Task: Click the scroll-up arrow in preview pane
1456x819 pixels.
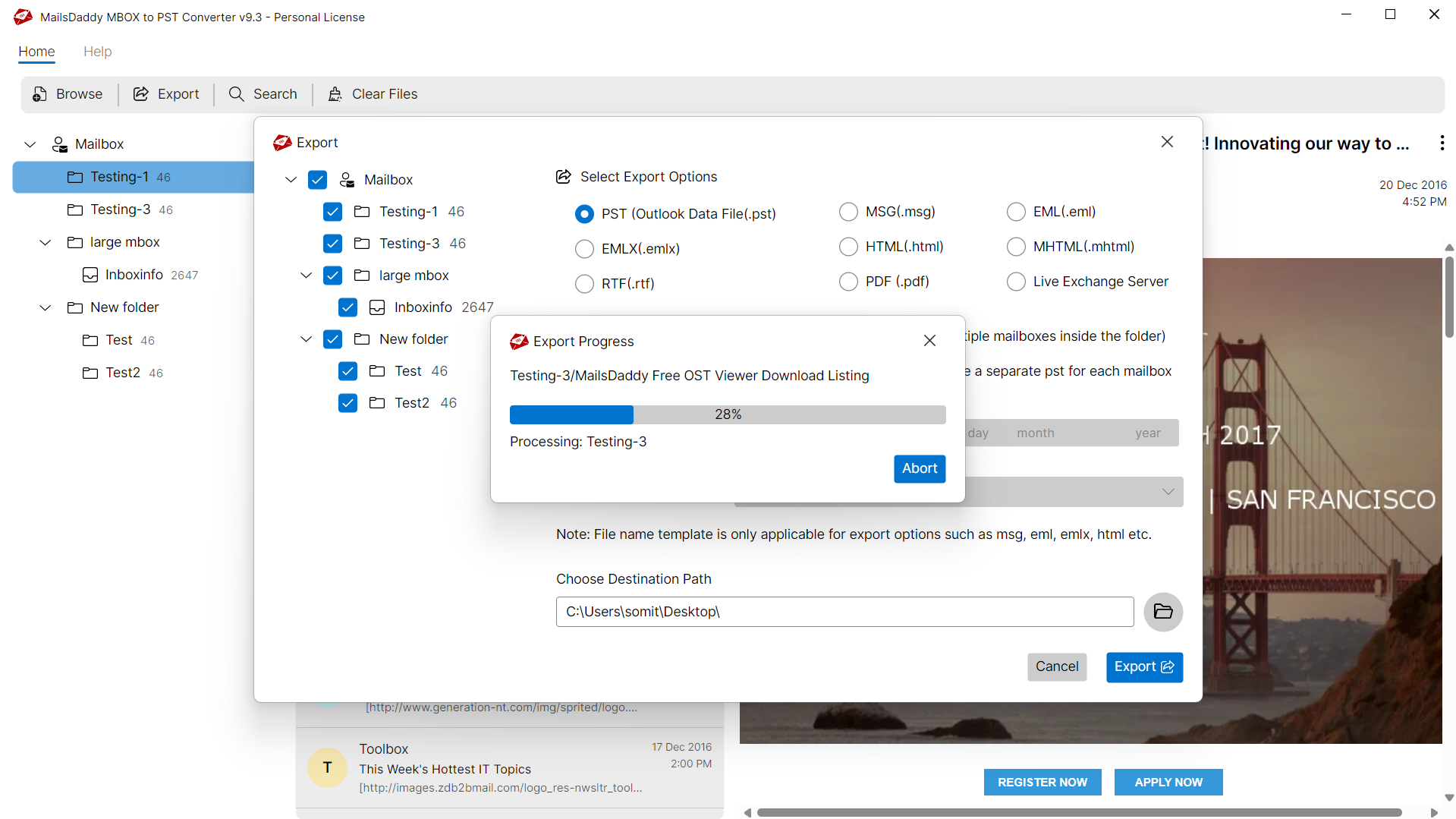Action: click(x=1449, y=247)
